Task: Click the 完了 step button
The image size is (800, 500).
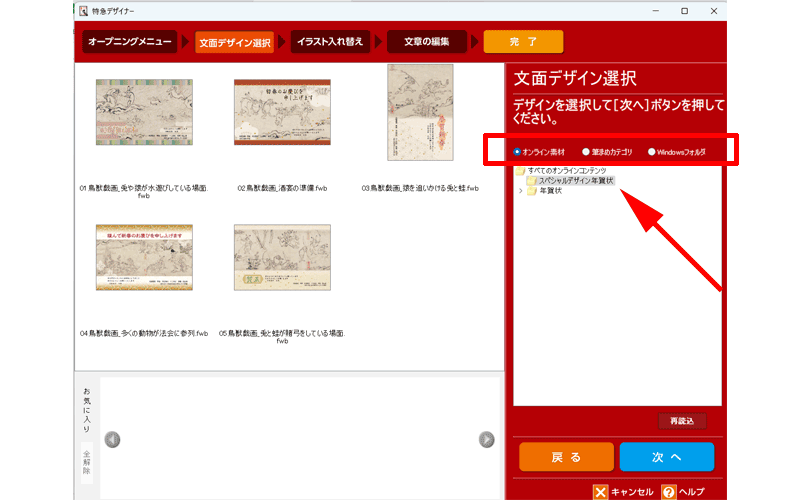Action: [x=523, y=41]
